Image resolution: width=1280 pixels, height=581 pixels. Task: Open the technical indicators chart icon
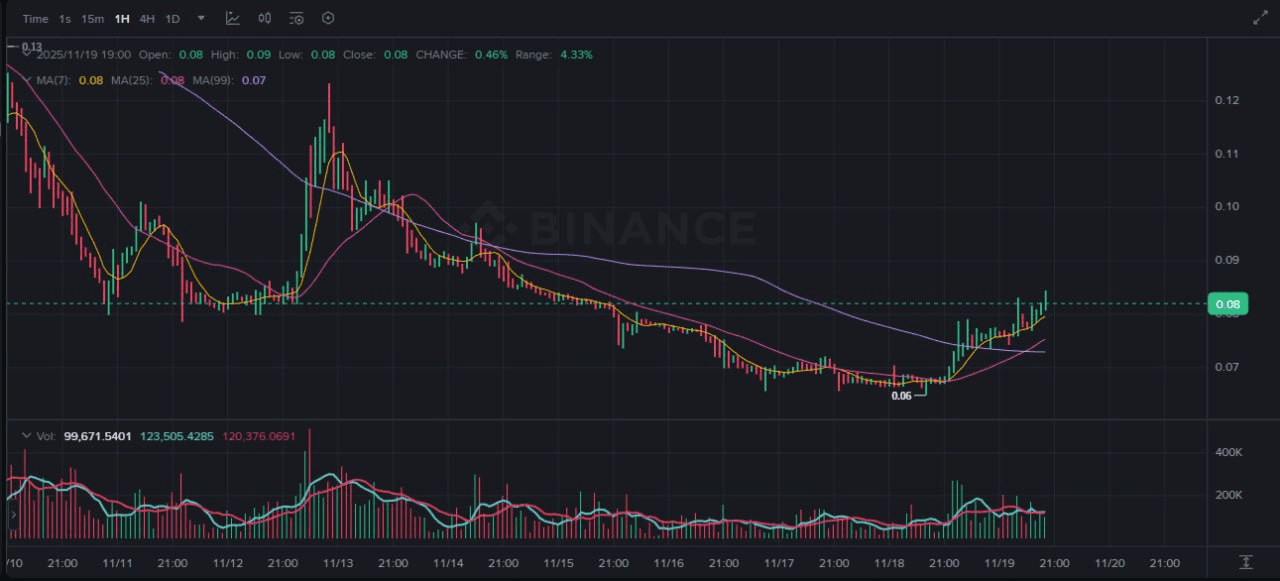click(x=232, y=18)
